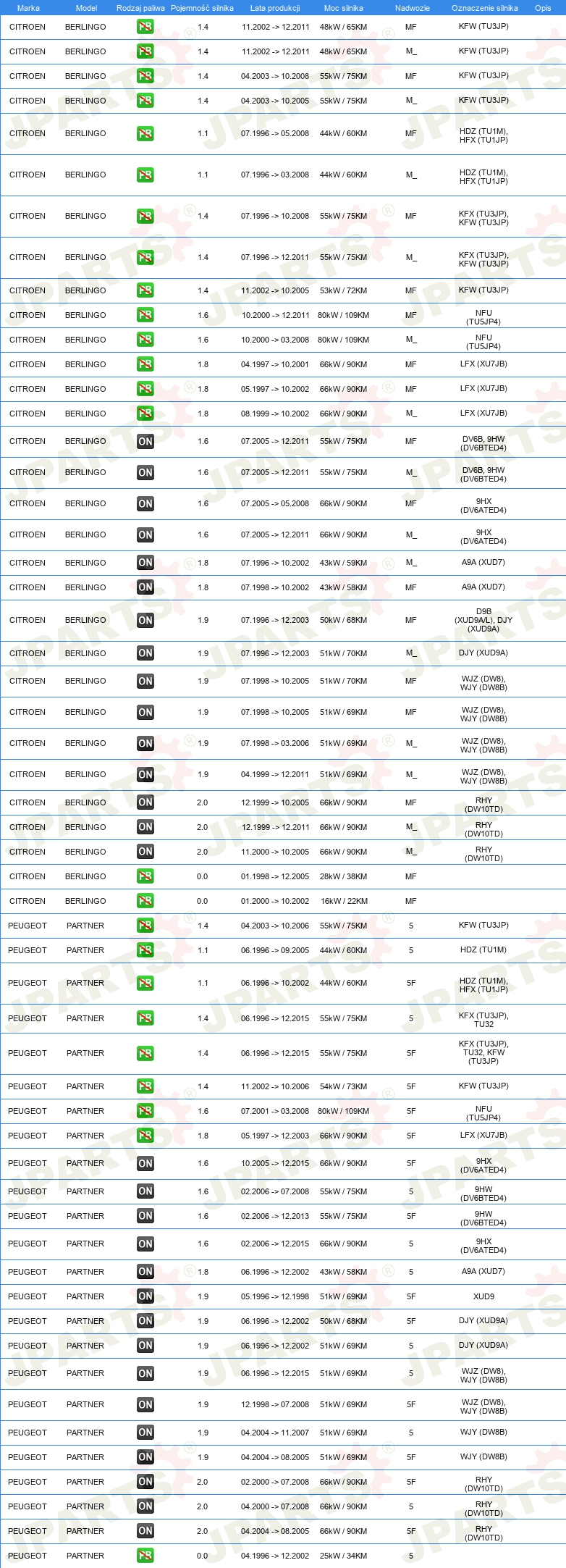The height and width of the screenshot is (1568, 566).
Task: Click the Pojemność silnika column header
Action: coord(202,8)
